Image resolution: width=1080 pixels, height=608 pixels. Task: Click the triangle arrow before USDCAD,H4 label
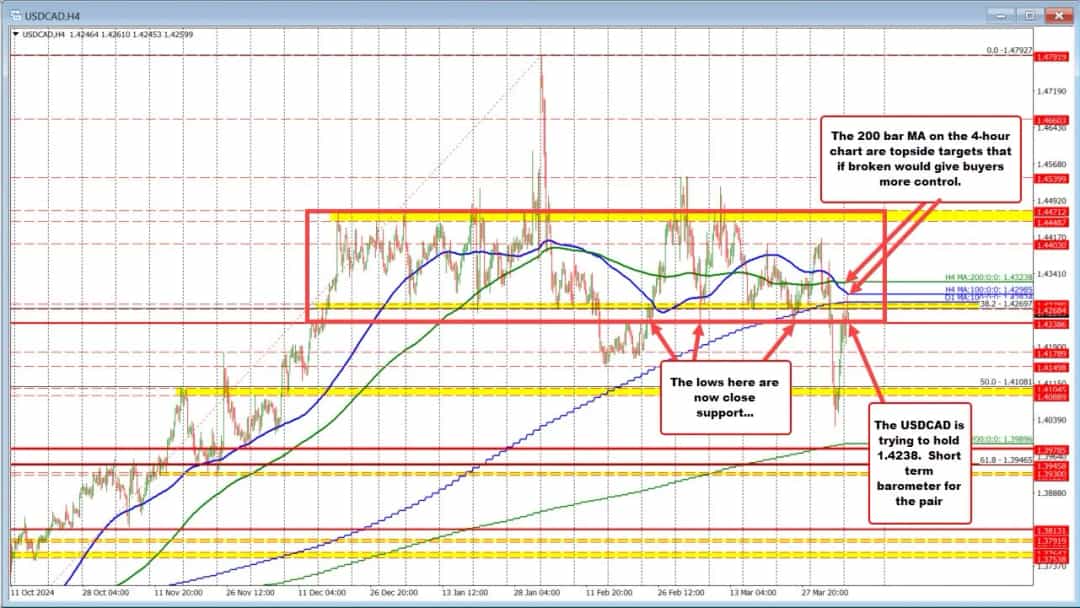coord(15,34)
